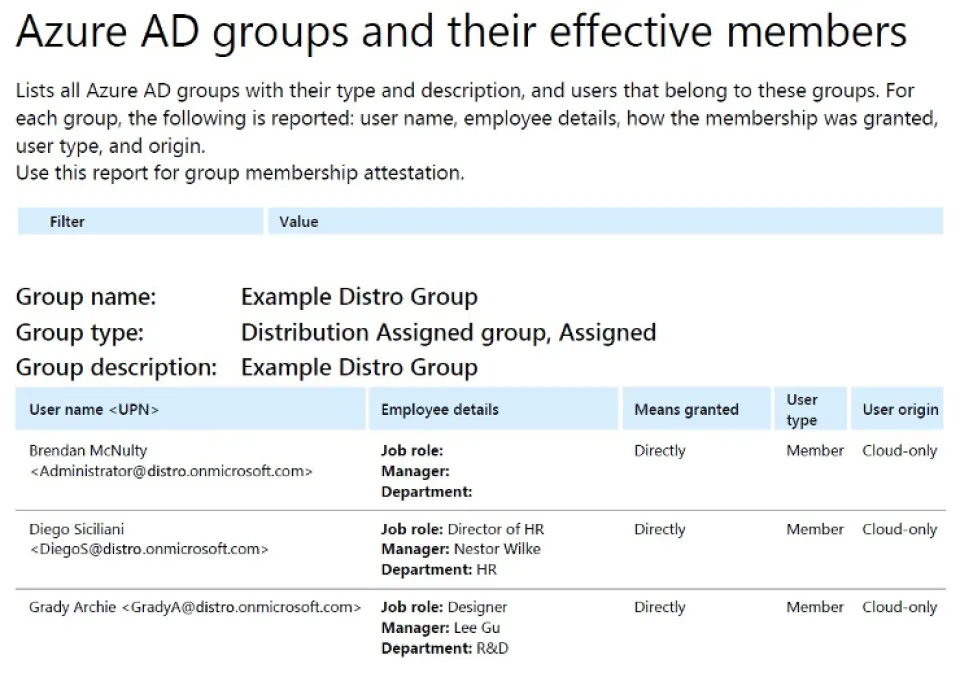960x675 pixels.
Task: Click the User type column header
Action: click(x=802, y=410)
